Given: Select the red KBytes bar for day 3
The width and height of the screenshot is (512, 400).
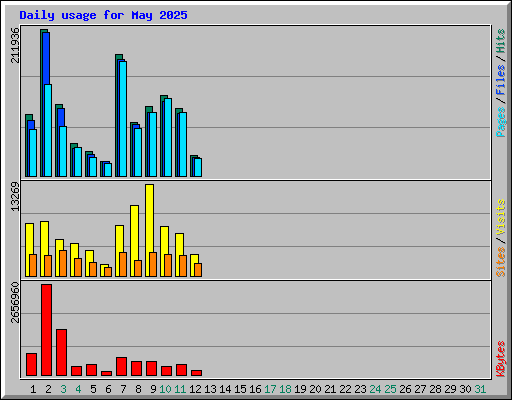Looking at the screenshot, I should [61, 352].
